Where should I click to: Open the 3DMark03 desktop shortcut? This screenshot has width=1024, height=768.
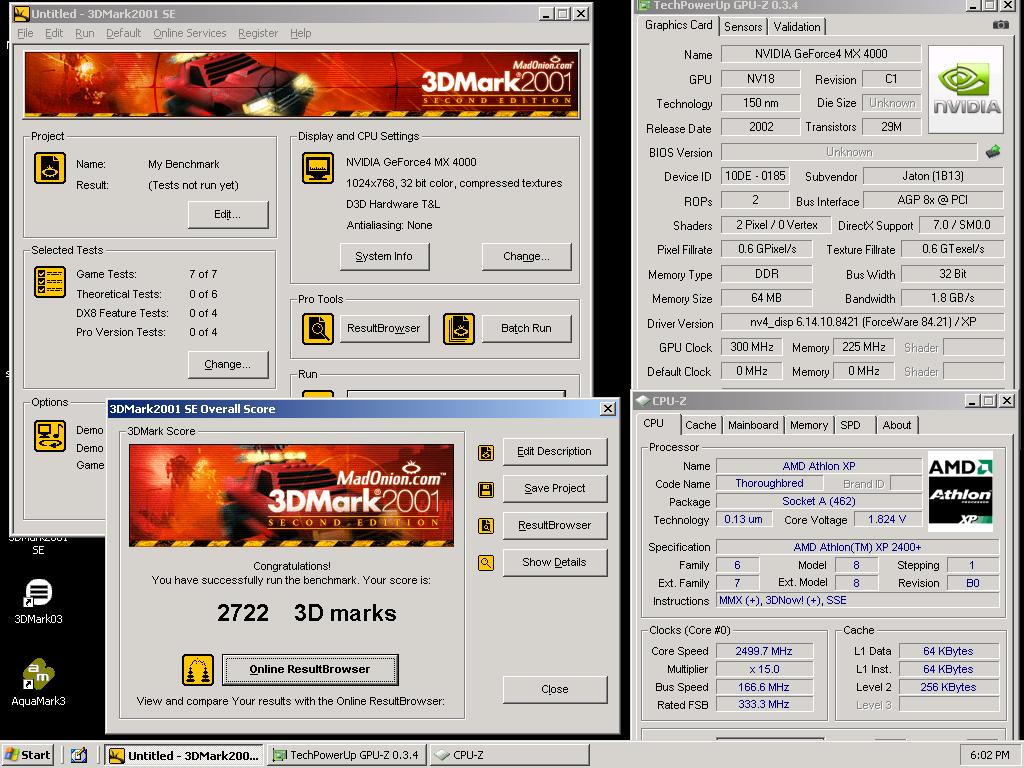(39, 601)
